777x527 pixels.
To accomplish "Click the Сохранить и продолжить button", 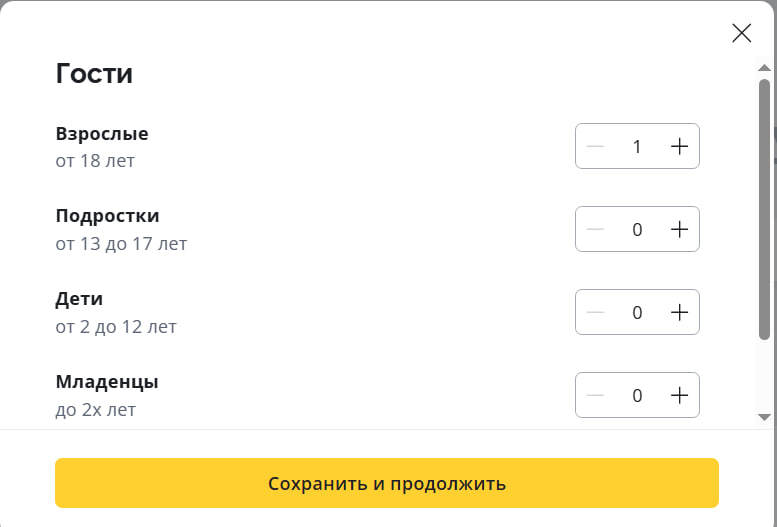I will point(386,484).
